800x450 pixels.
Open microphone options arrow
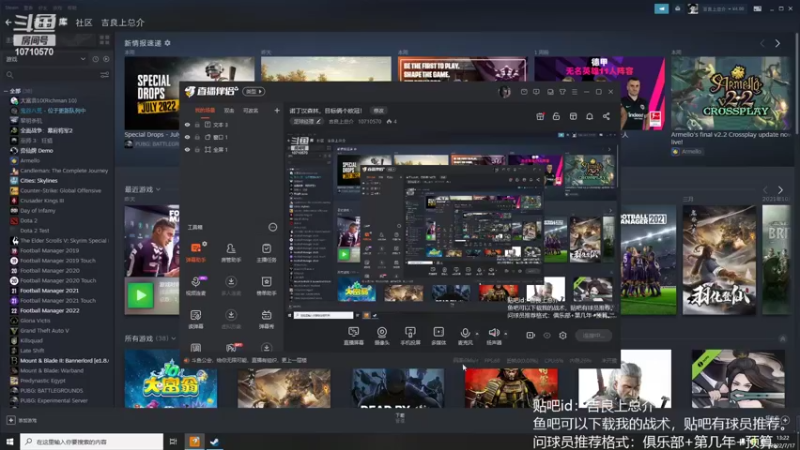477,334
